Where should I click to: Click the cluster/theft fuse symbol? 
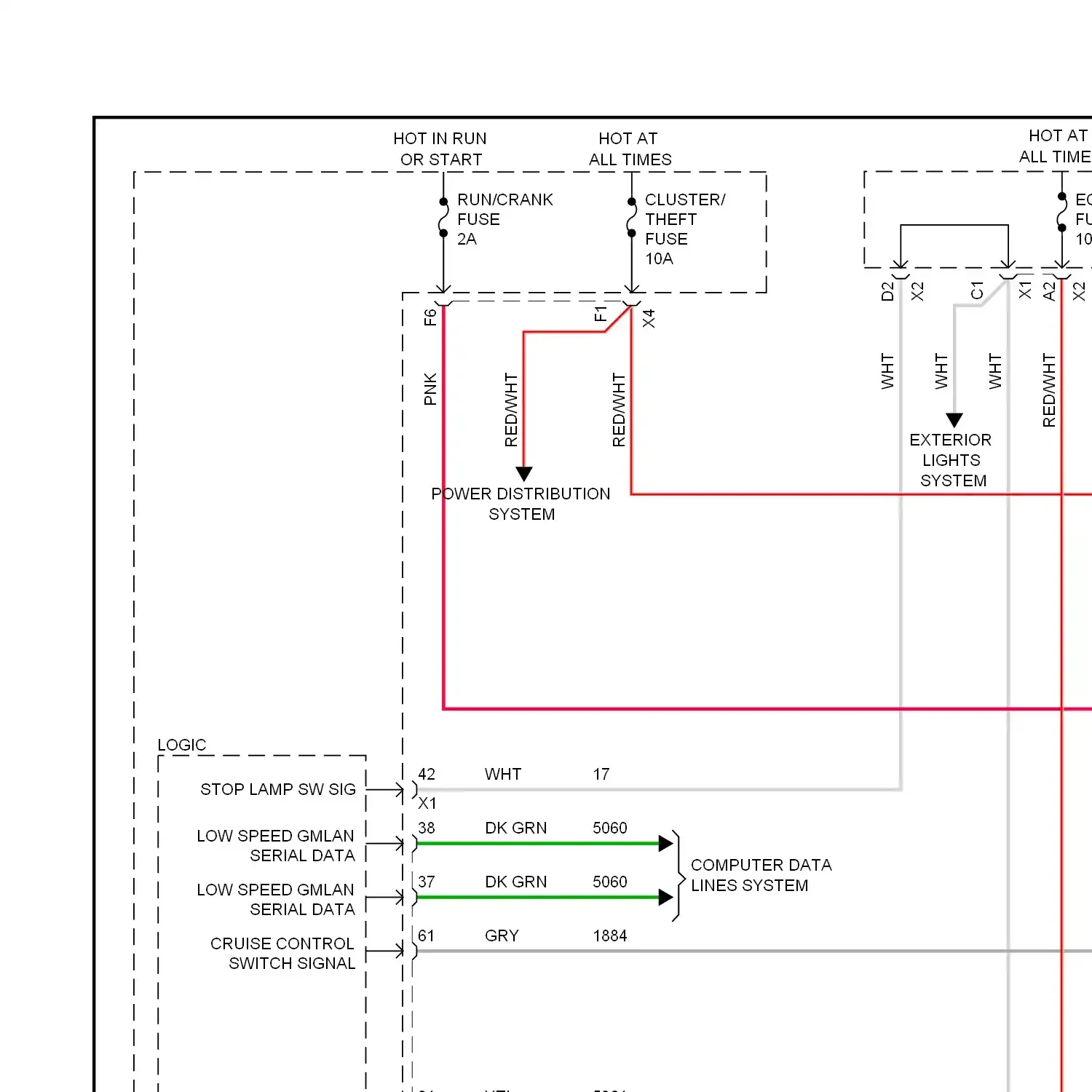pos(631,217)
